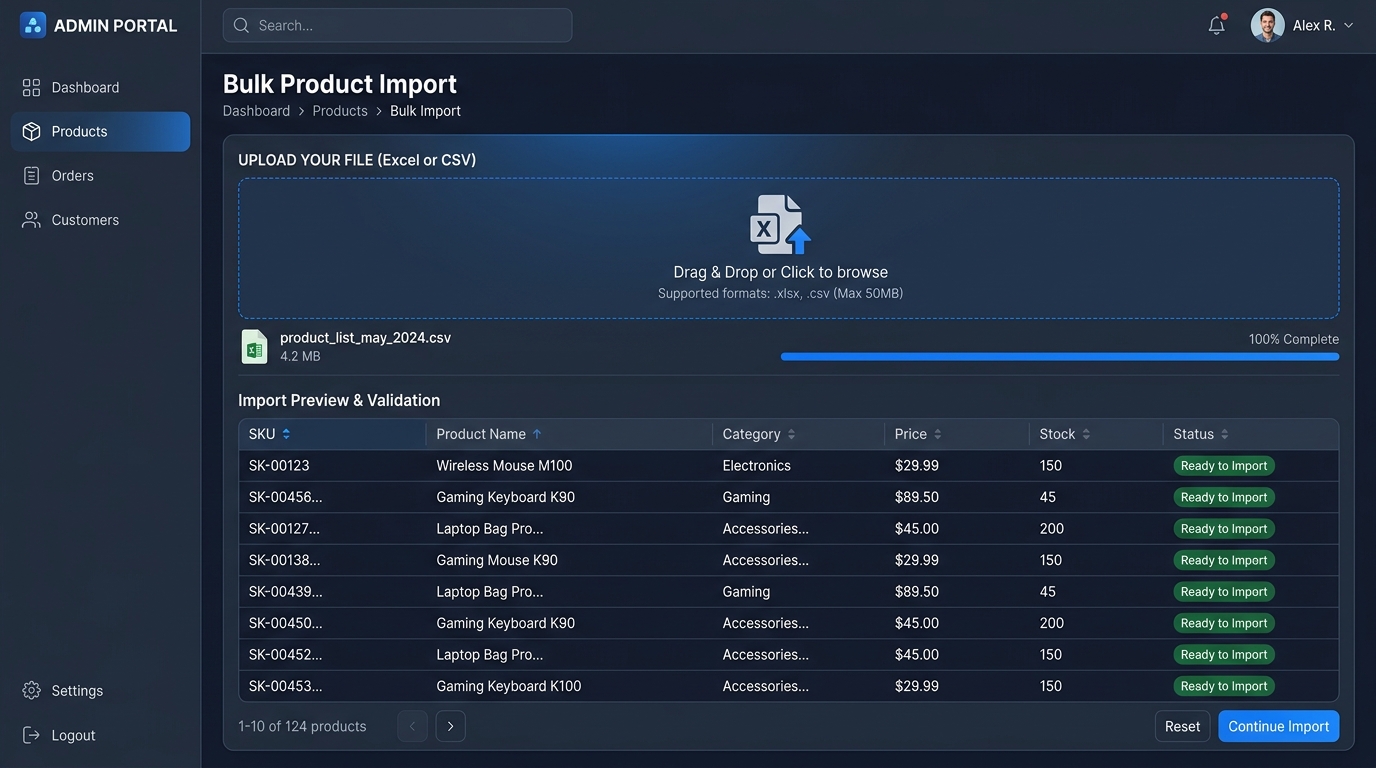1376x768 pixels.
Task: Click the Logout icon in sidebar
Action: tap(31, 735)
